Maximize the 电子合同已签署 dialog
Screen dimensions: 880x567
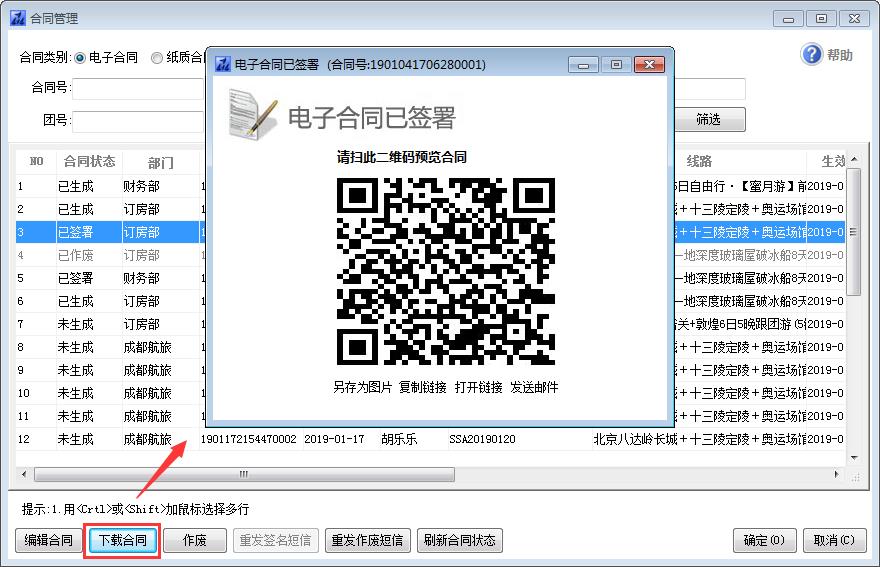[616, 65]
